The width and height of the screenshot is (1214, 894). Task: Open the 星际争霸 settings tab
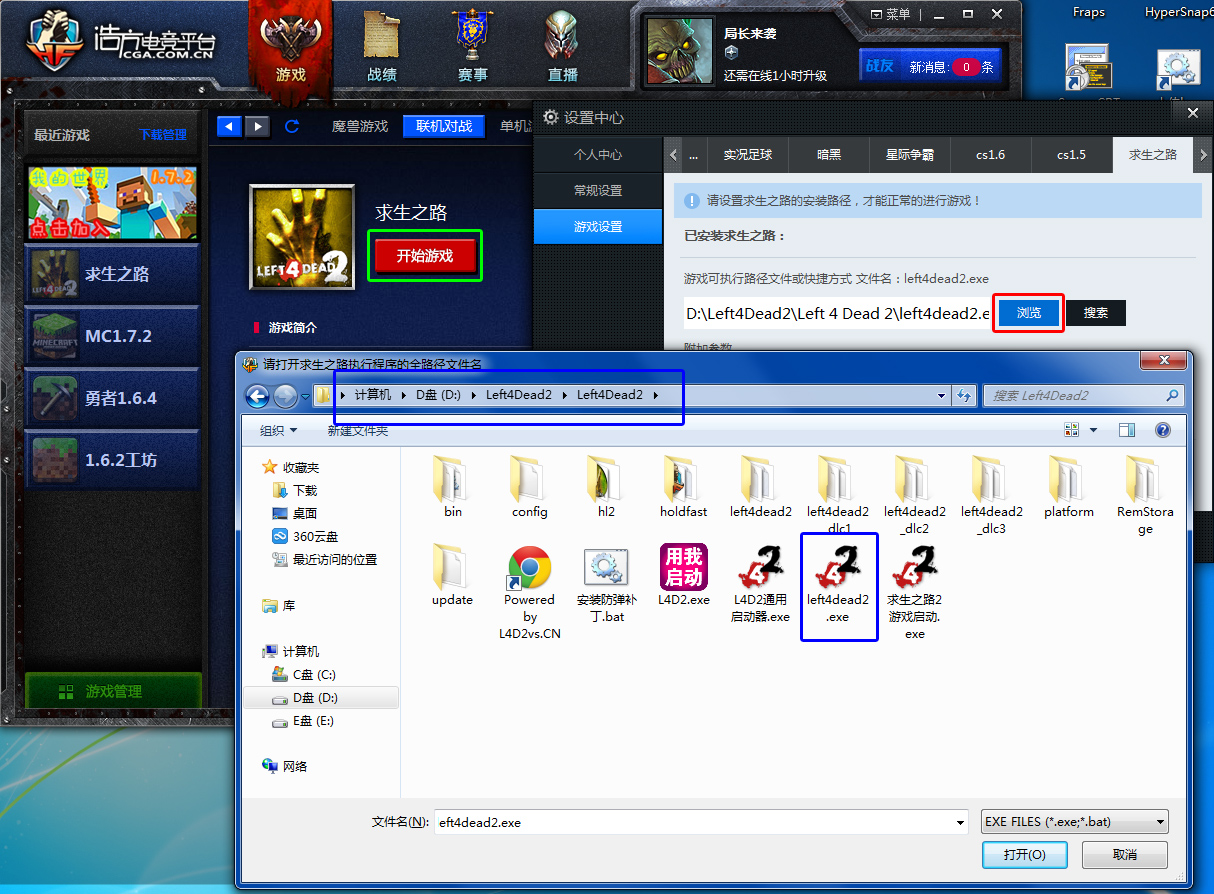point(910,155)
